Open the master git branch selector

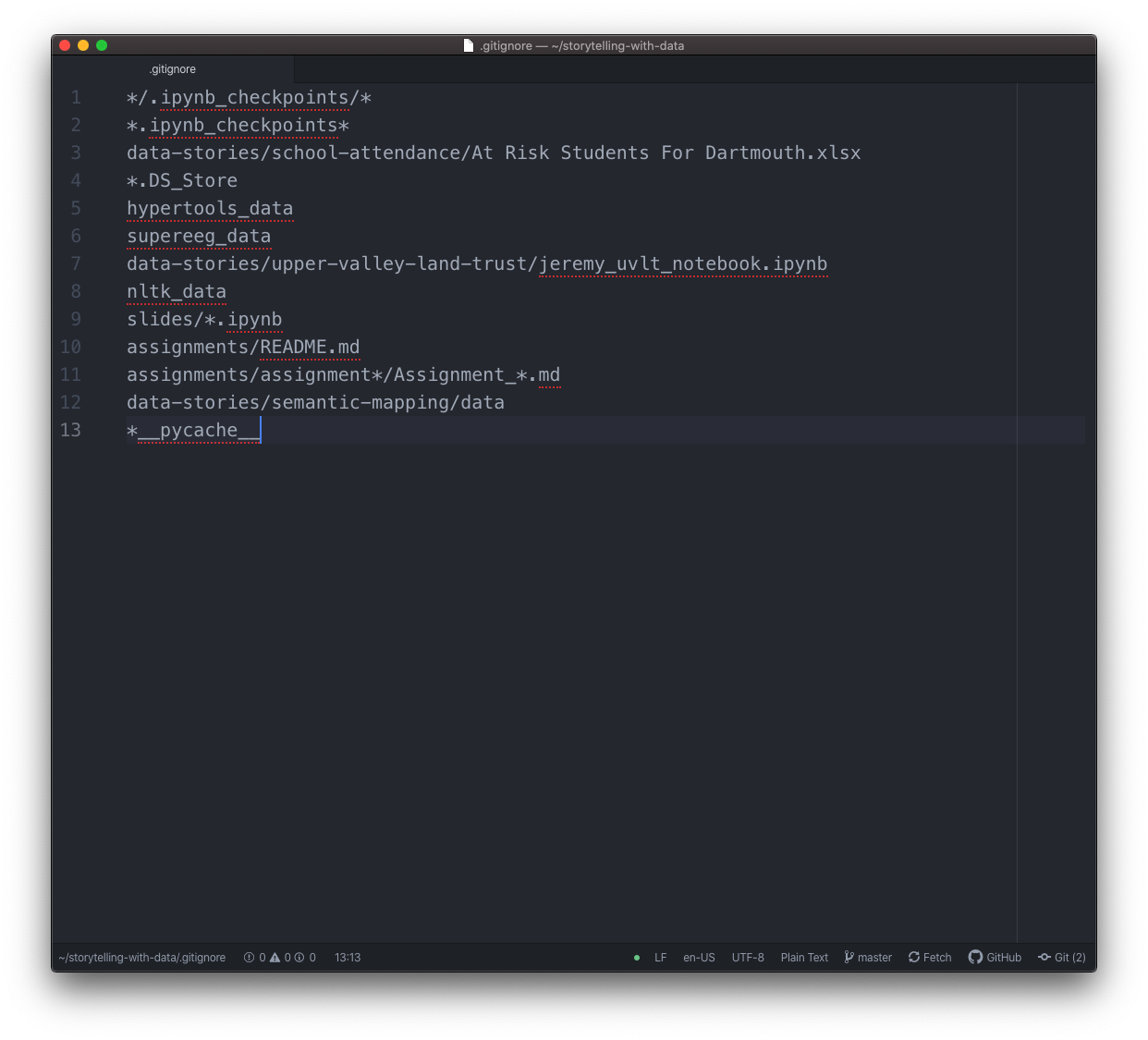coord(868,958)
